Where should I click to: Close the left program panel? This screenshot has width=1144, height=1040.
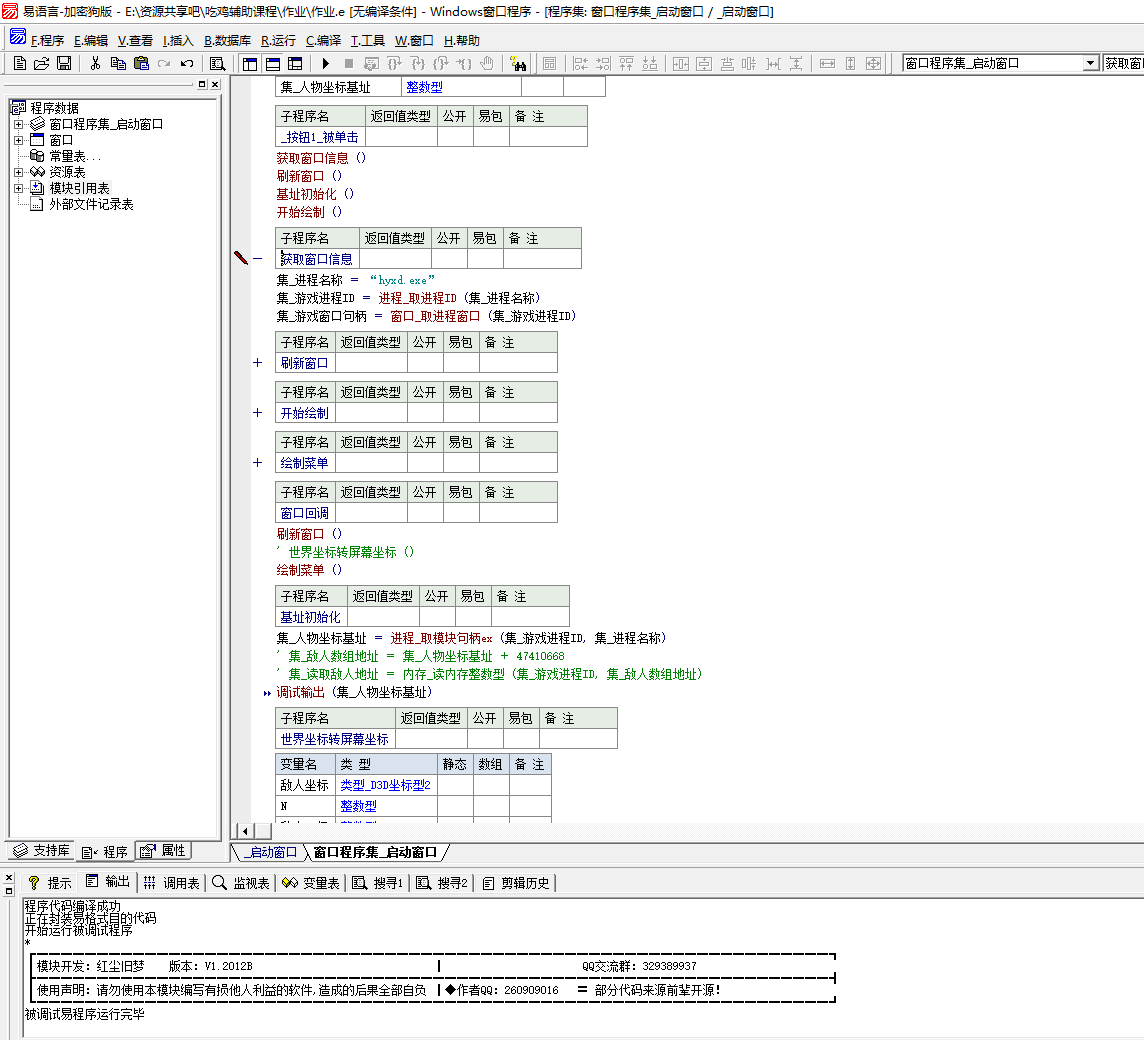coord(215,85)
